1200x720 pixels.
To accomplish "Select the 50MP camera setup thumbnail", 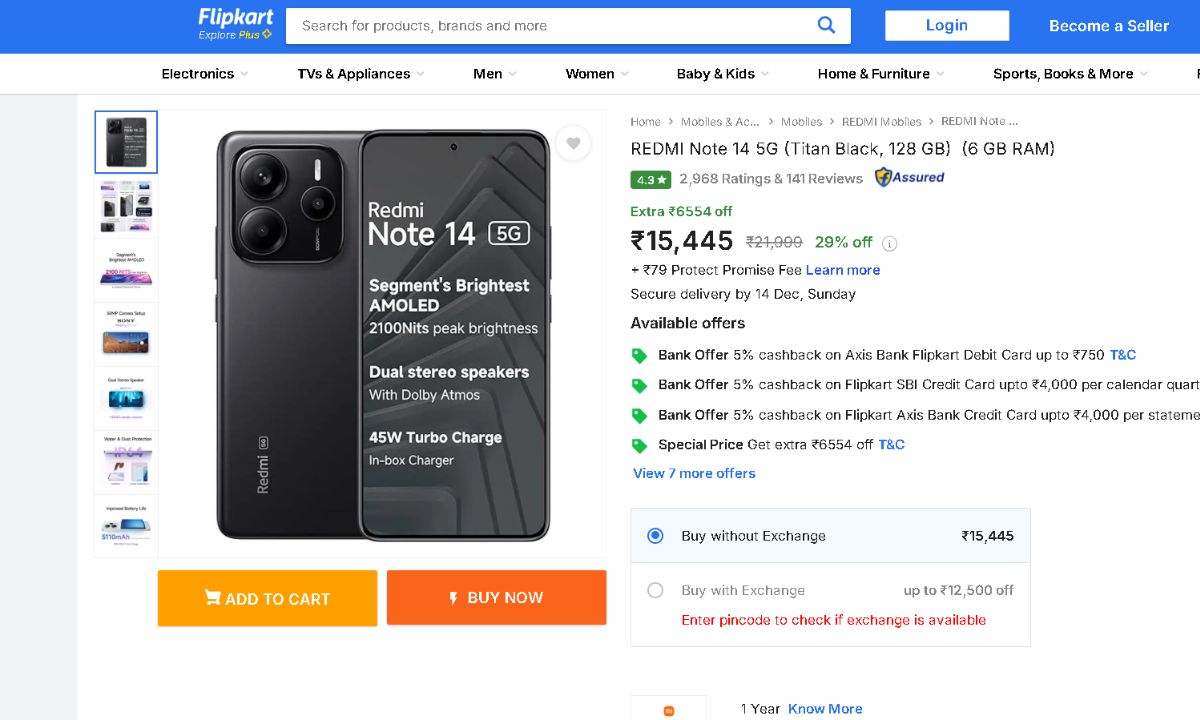I will [126, 335].
